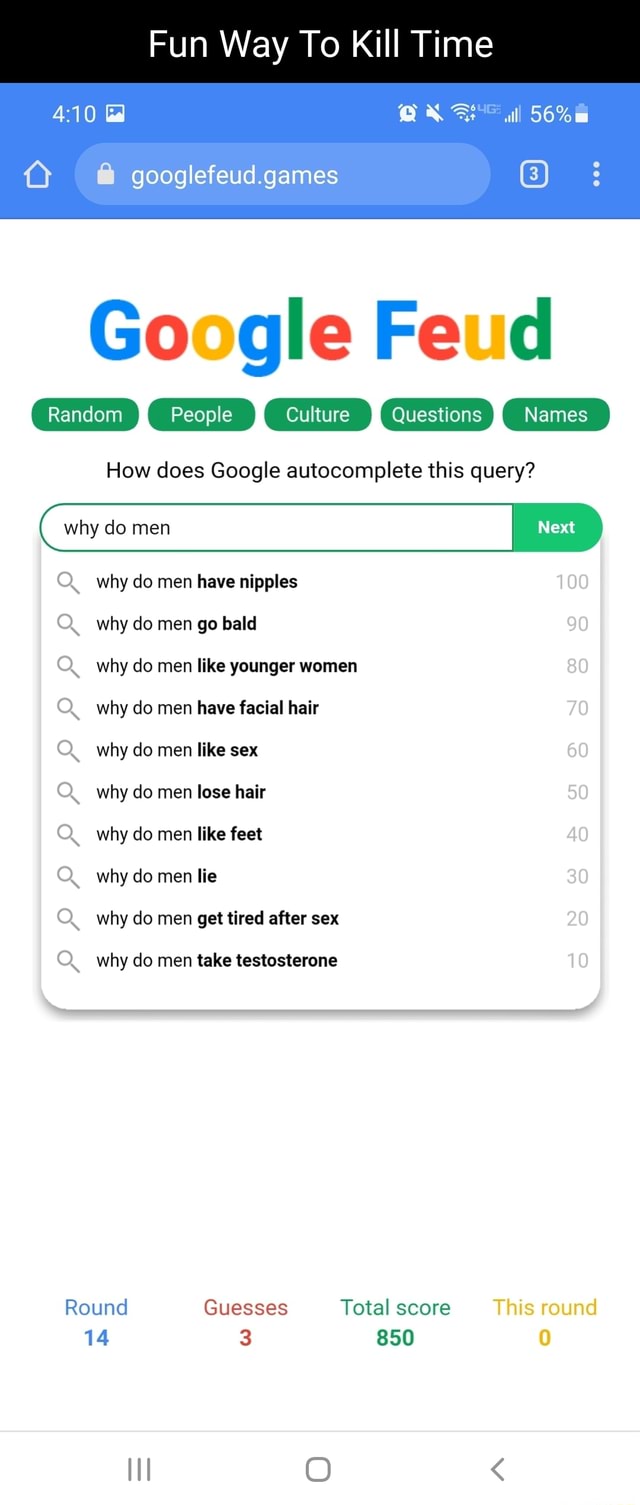Open the browser three-dot menu
Screen dimensions: 640x1505
[597, 175]
